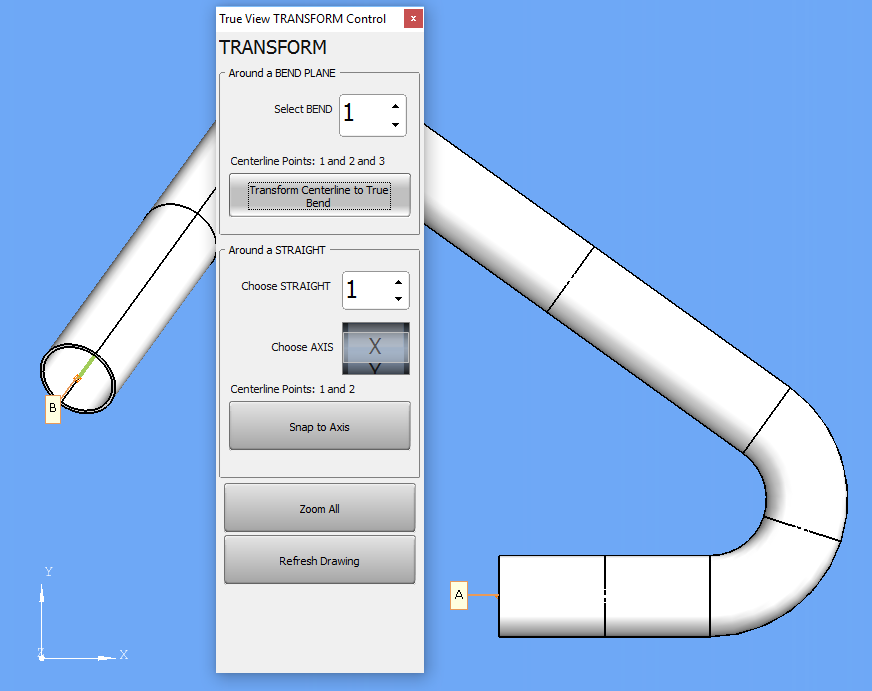
Task: Click the Choose STRAIGHT number field
Action: tap(364, 290)
